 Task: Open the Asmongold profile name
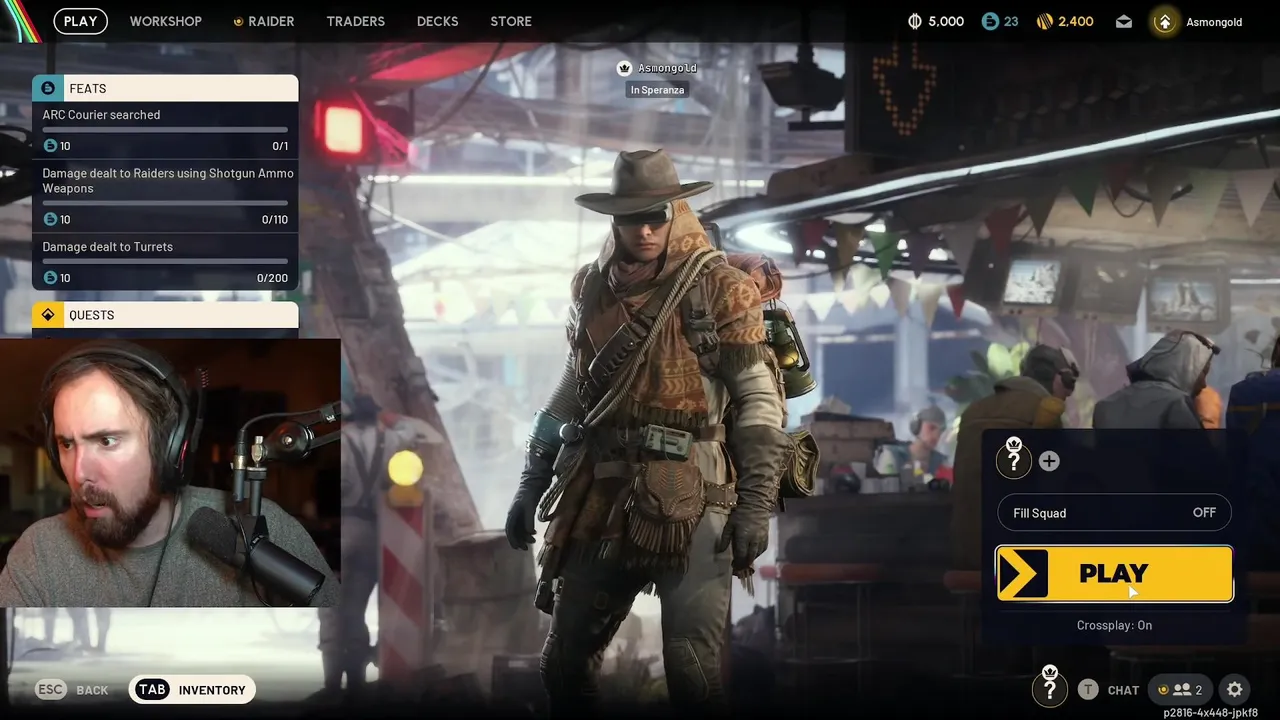pyautogui.click(x=1214, y=21)
